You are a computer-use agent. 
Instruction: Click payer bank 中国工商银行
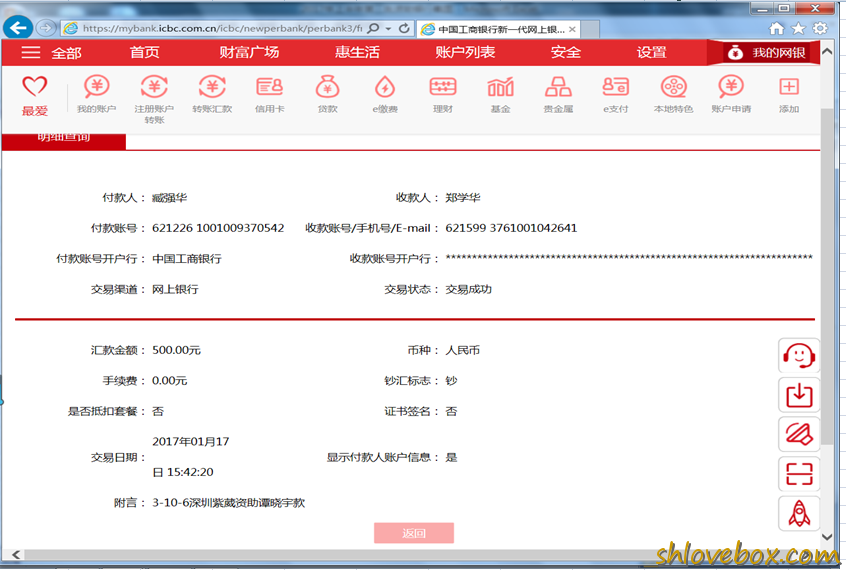[x=187, y=259]
